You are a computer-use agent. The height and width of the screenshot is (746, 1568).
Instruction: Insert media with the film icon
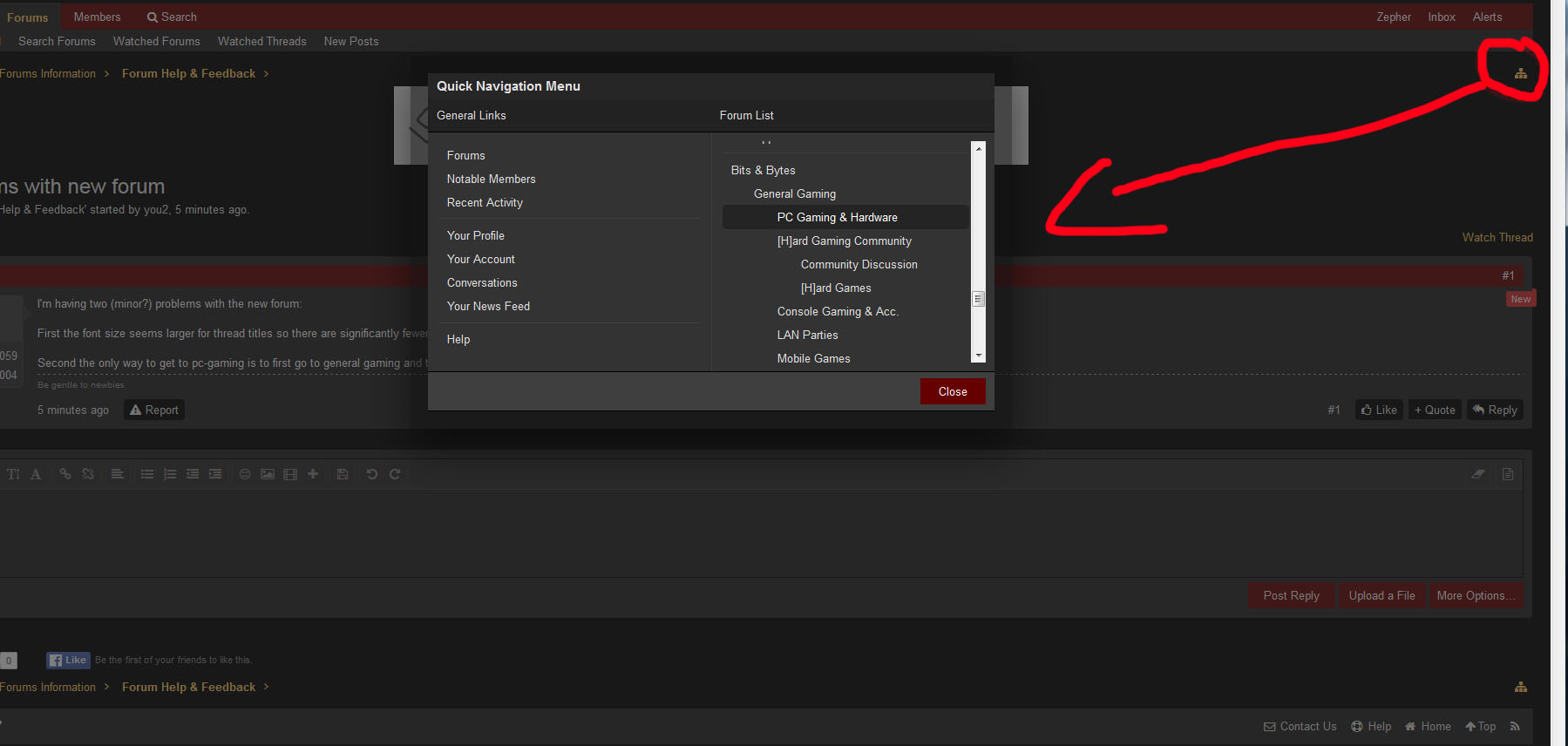[290, 474]
